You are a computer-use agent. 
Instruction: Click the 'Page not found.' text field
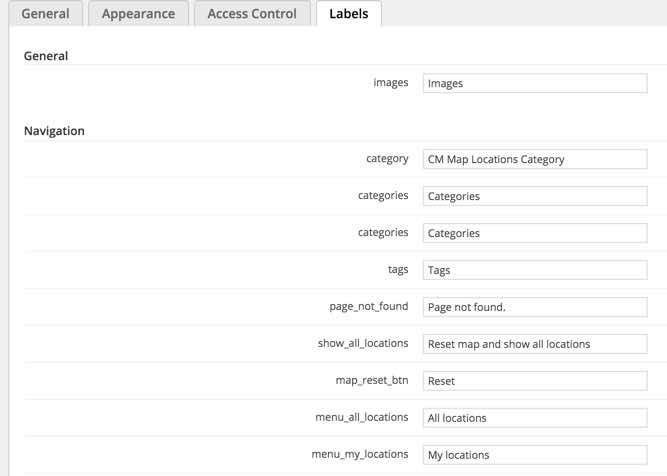click(x=534, y=307)
